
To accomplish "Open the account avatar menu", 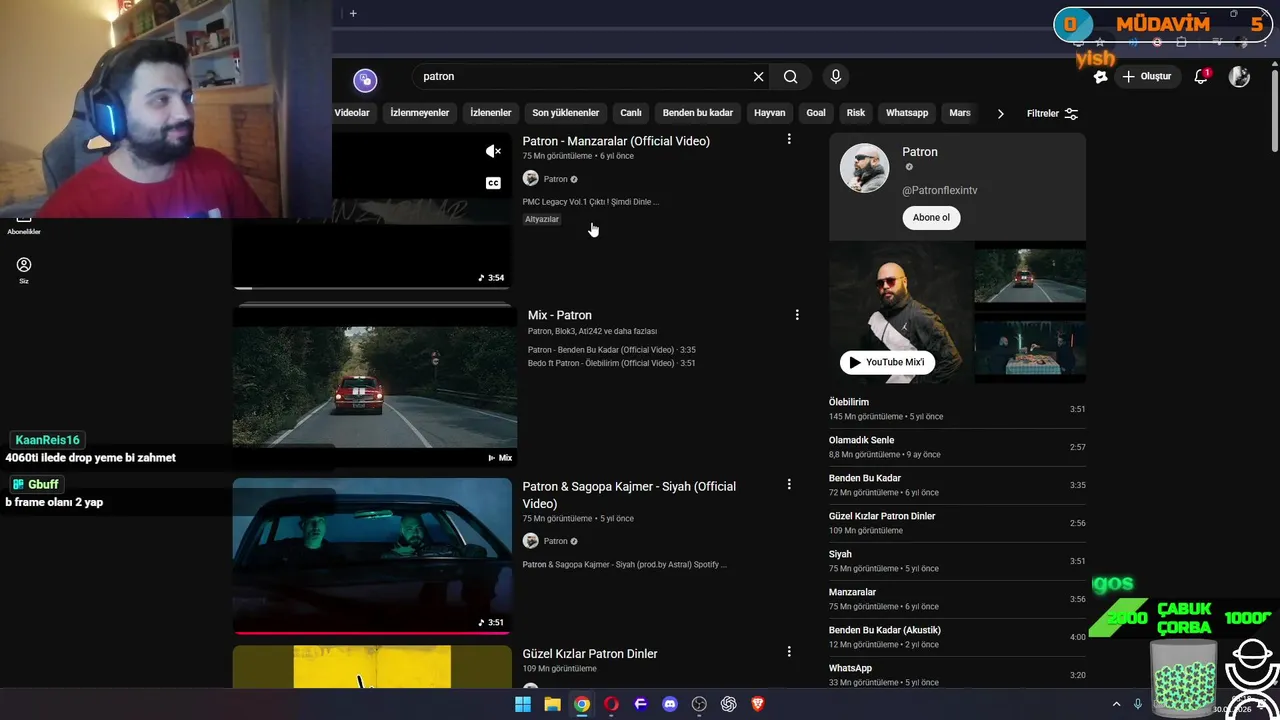I will tap(1239, 77).
